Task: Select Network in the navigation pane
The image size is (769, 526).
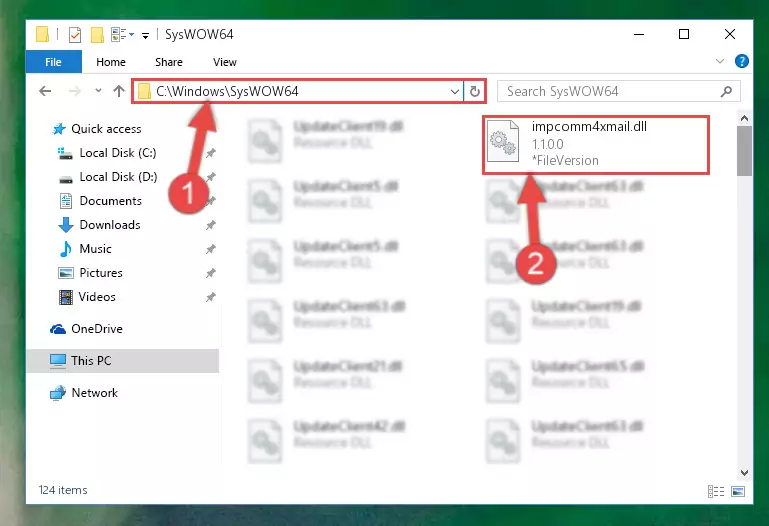Action: (95, 393)
